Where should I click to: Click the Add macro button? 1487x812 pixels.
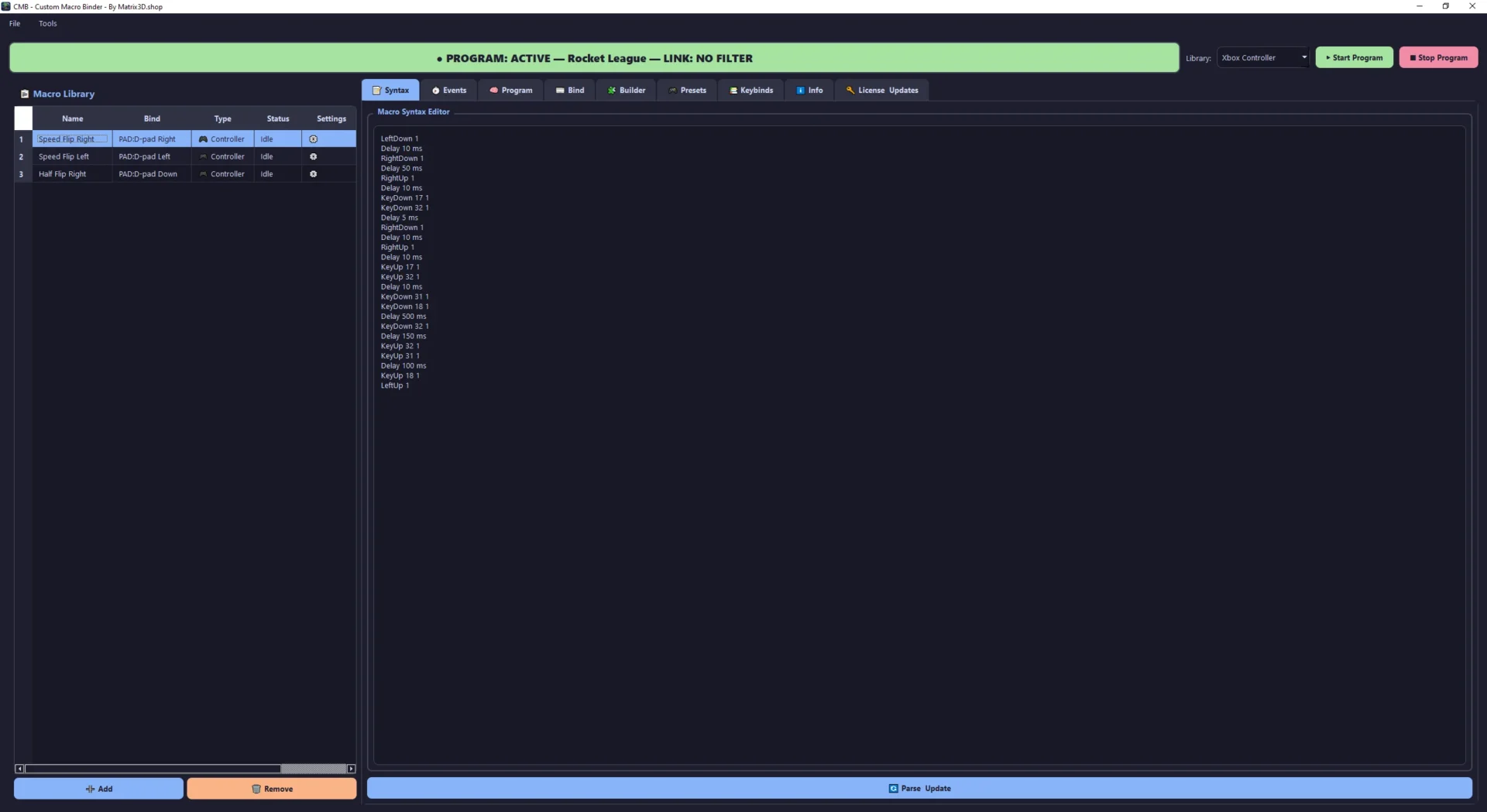[x=98, y=789]
